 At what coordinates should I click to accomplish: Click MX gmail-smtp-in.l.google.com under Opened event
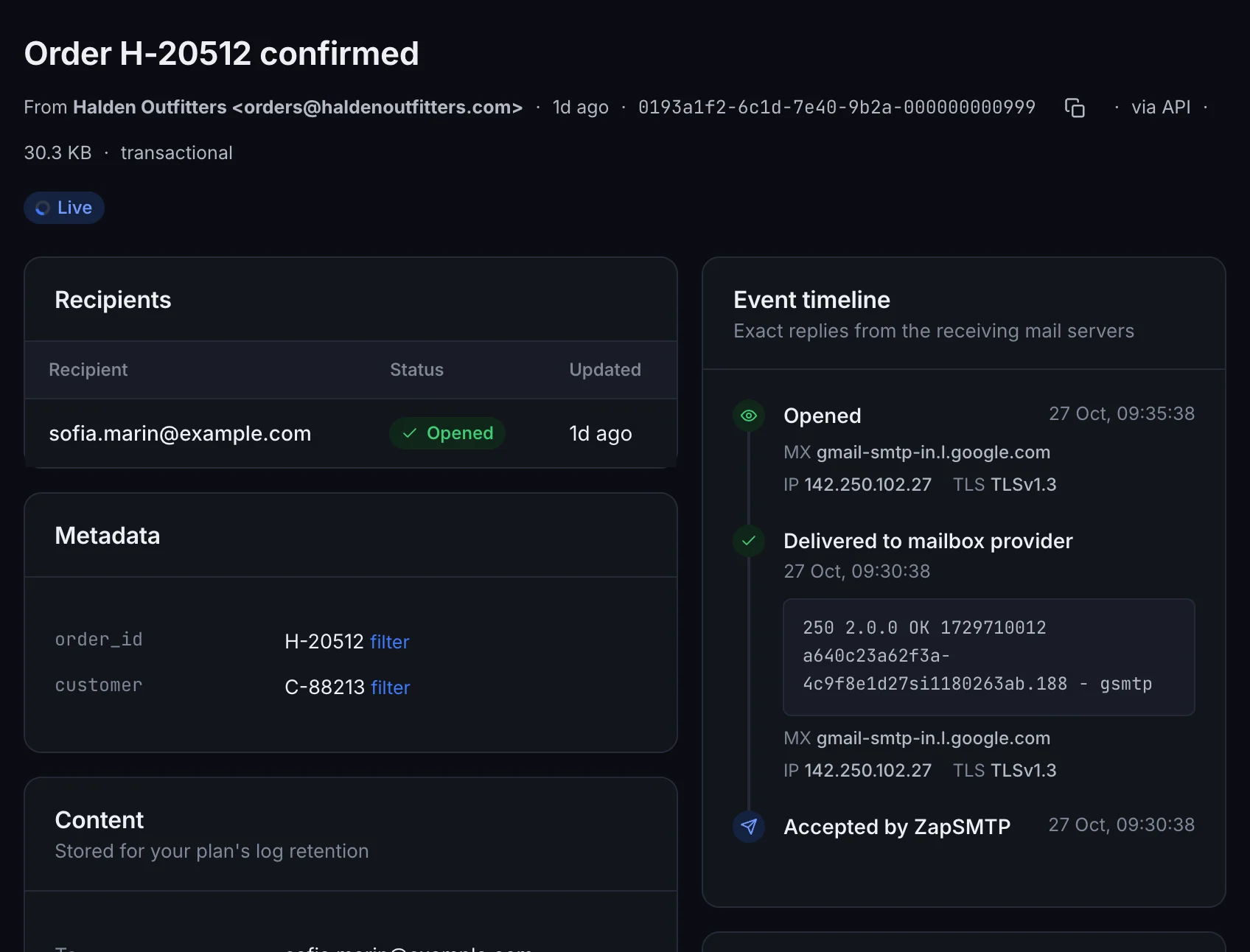click(917, 452)
